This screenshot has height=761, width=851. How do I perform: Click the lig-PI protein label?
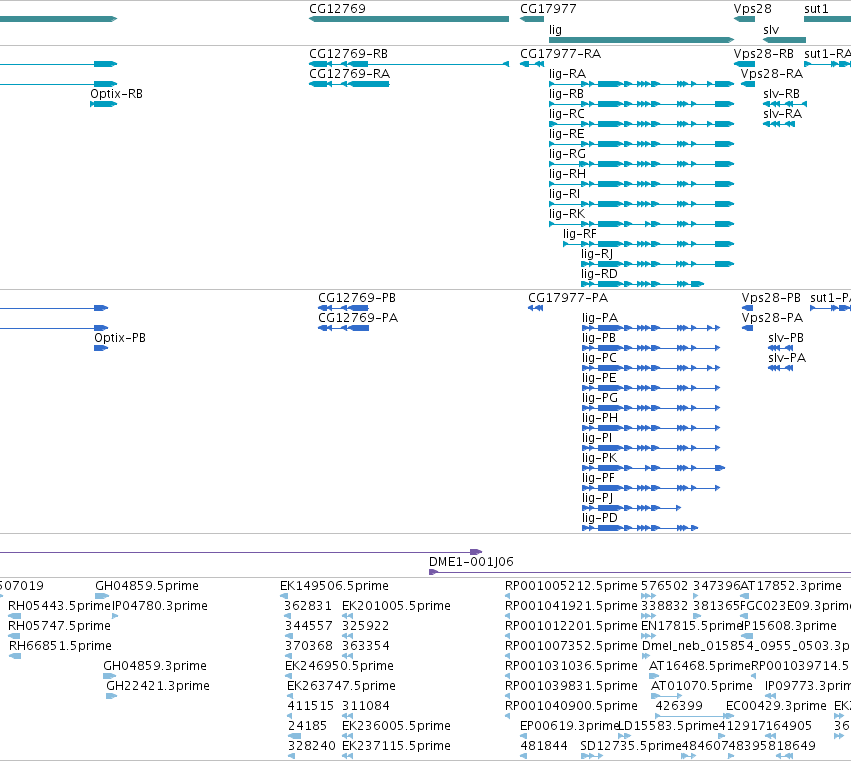tap(597, 438)
